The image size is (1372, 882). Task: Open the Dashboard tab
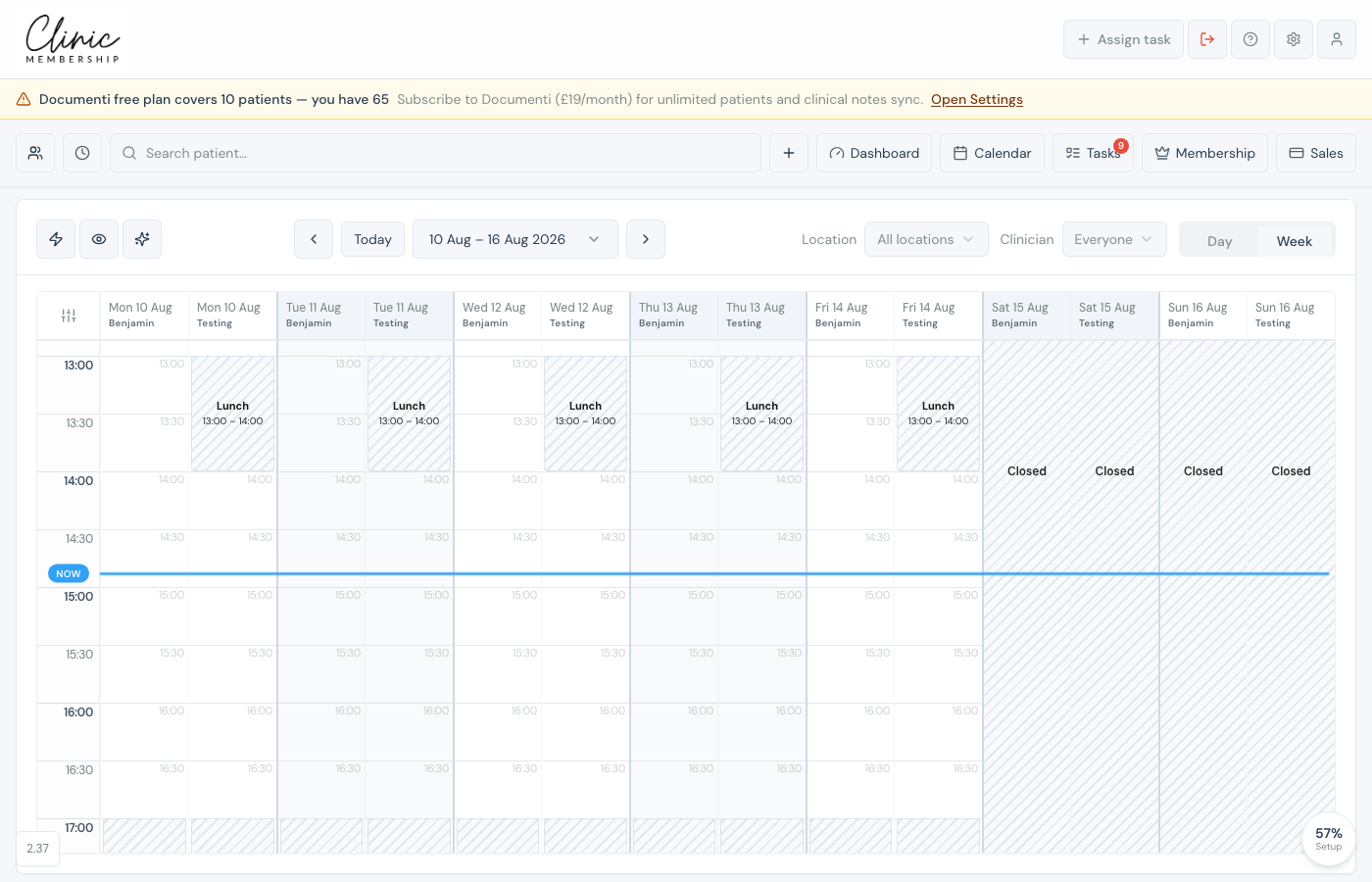874,153
